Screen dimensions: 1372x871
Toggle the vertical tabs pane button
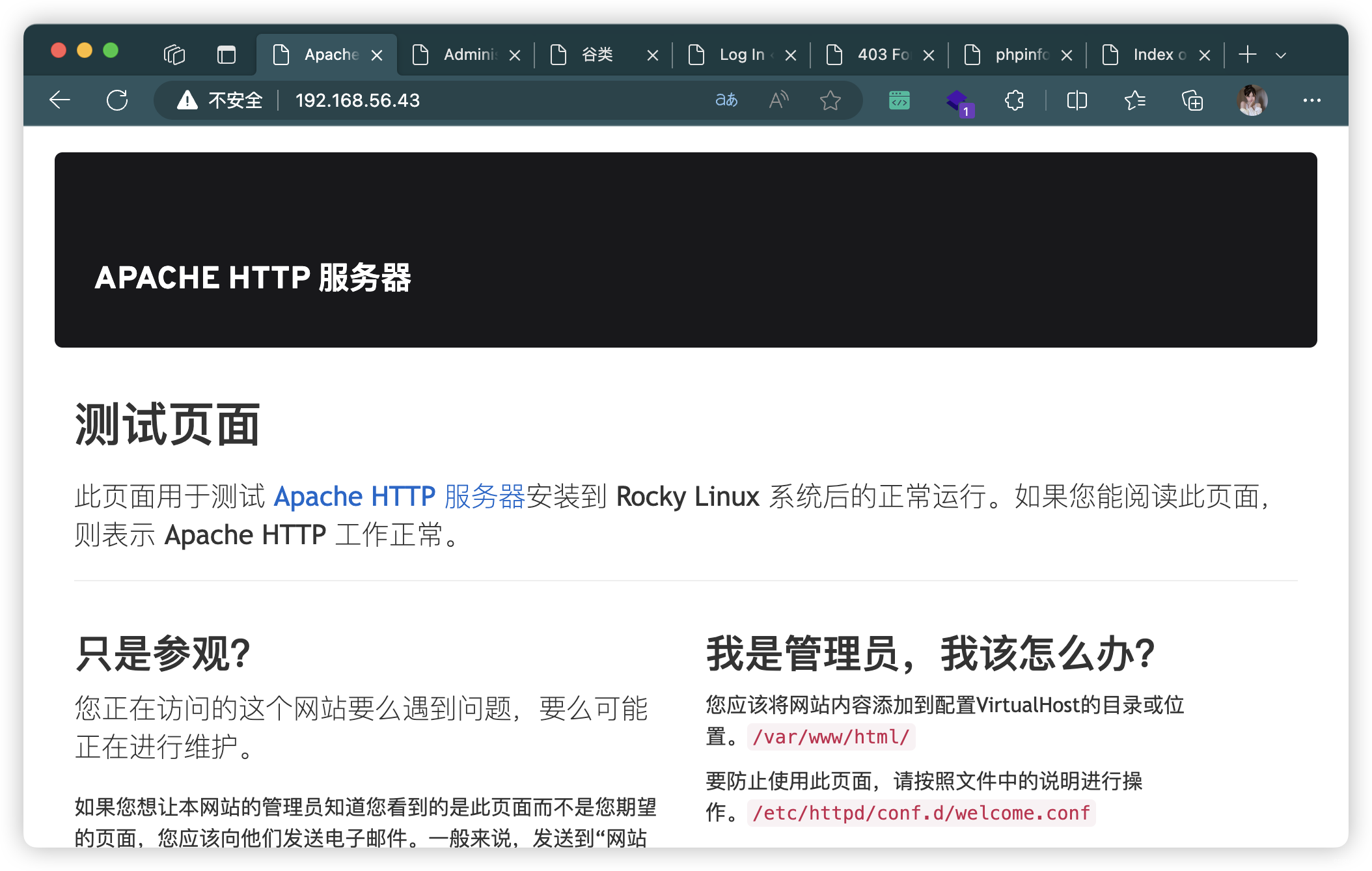(x=226, y=55)
